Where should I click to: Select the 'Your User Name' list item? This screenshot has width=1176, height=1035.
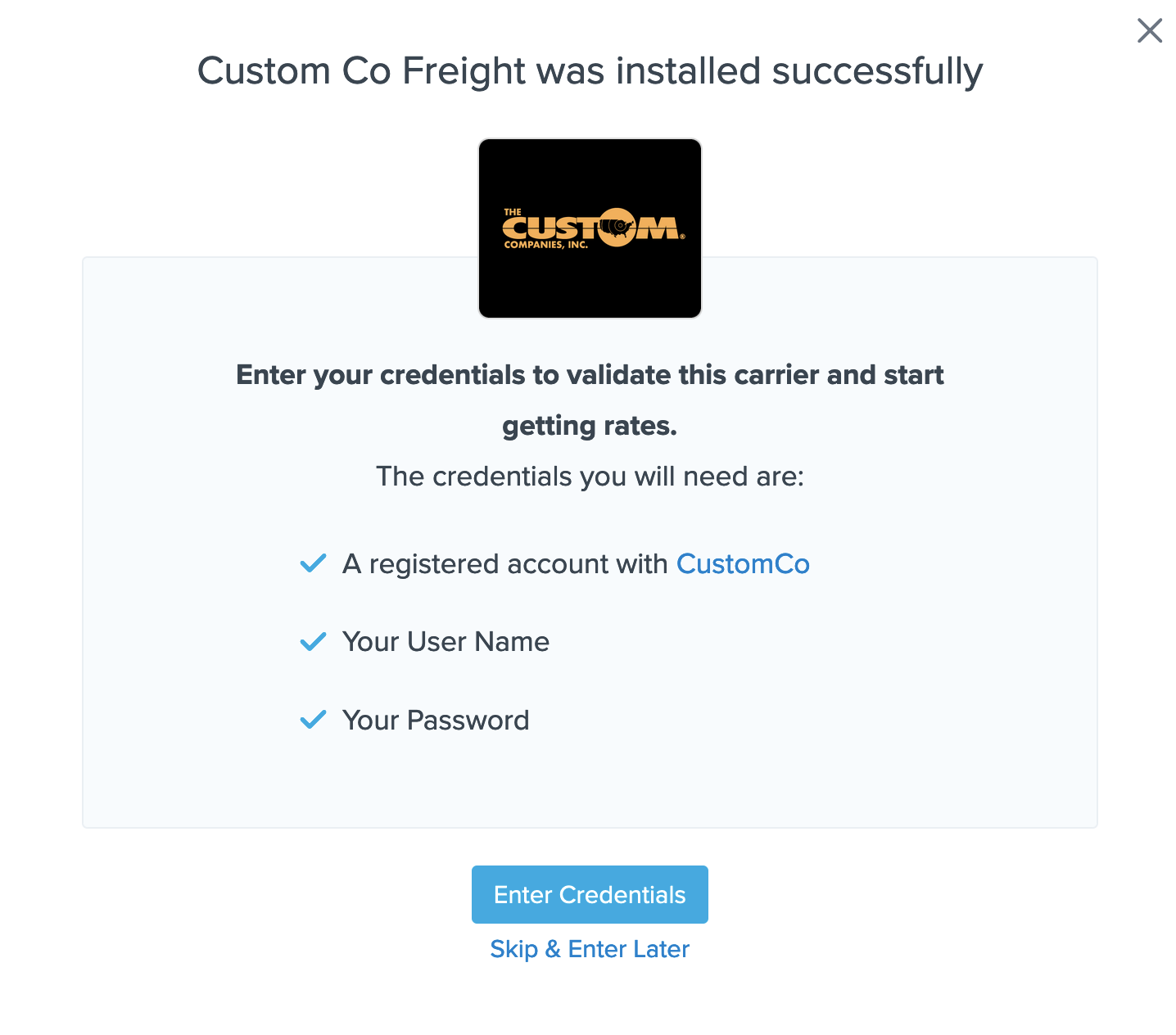(446, 642)
